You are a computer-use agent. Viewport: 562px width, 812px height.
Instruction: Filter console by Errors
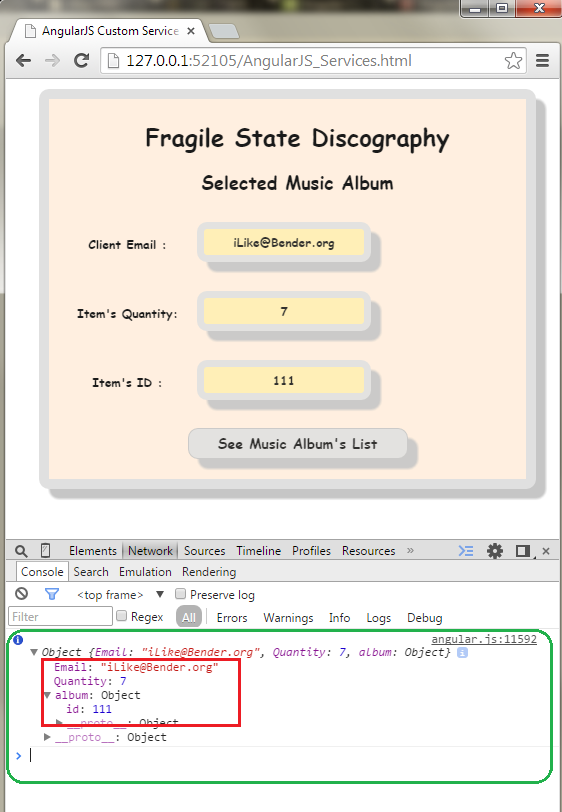[232, 618]
